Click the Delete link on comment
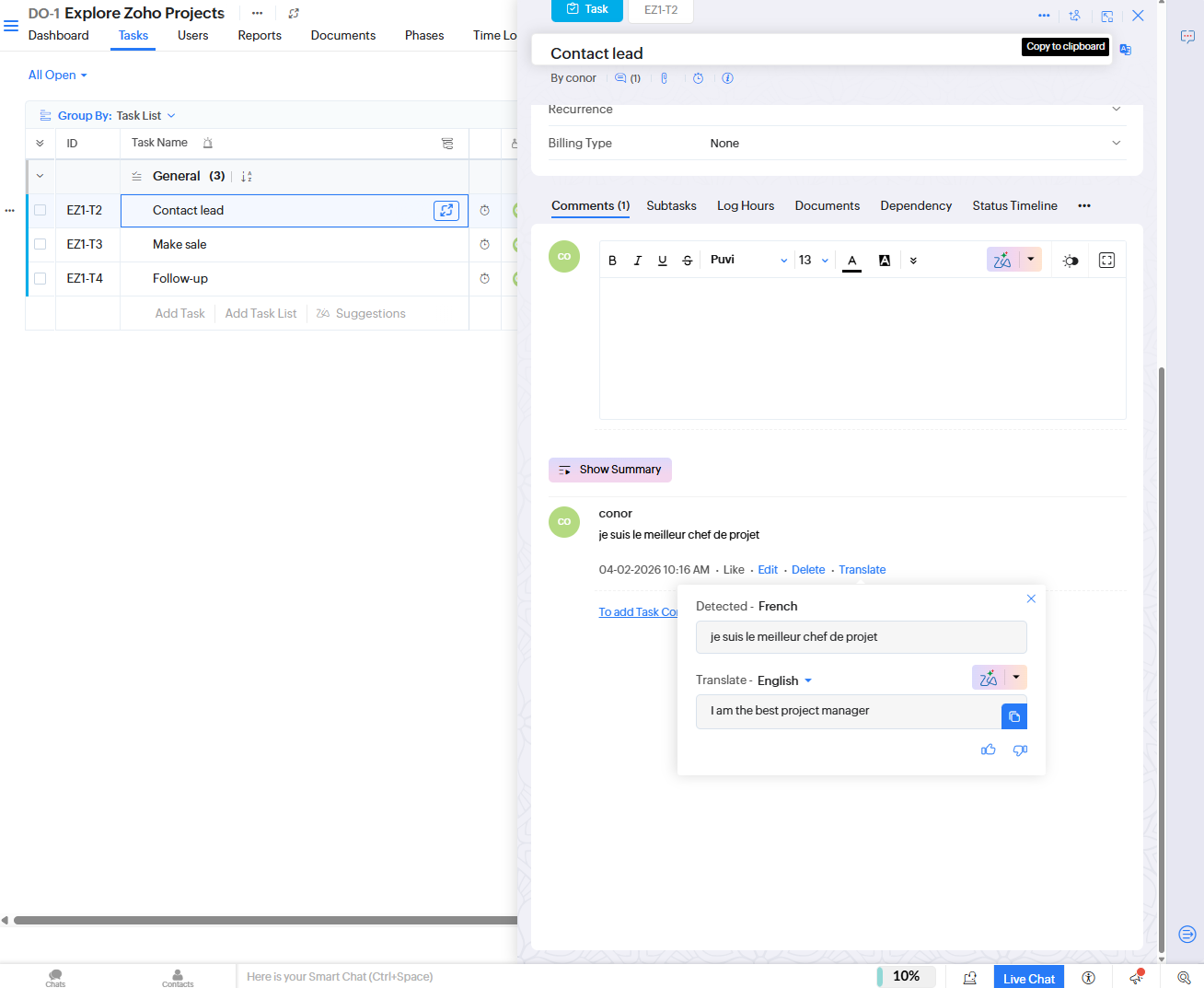Viewport: 1204px width, 988px height. (807, 570)
